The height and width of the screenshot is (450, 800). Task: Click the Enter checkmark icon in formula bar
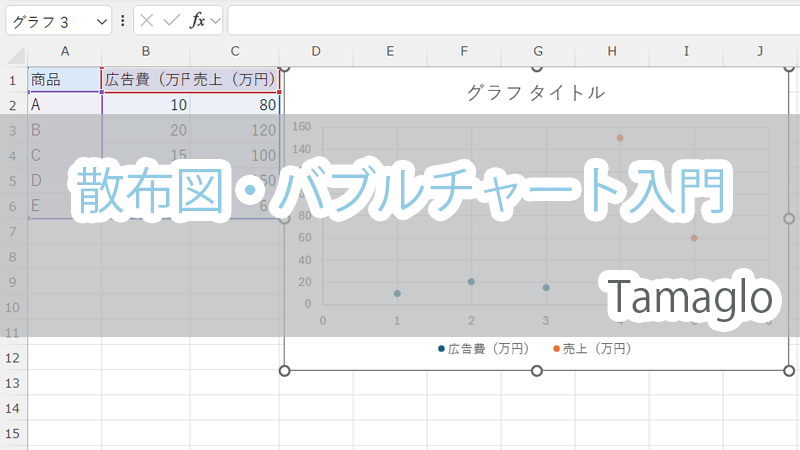pyautogui.click(x=172, y=20)
